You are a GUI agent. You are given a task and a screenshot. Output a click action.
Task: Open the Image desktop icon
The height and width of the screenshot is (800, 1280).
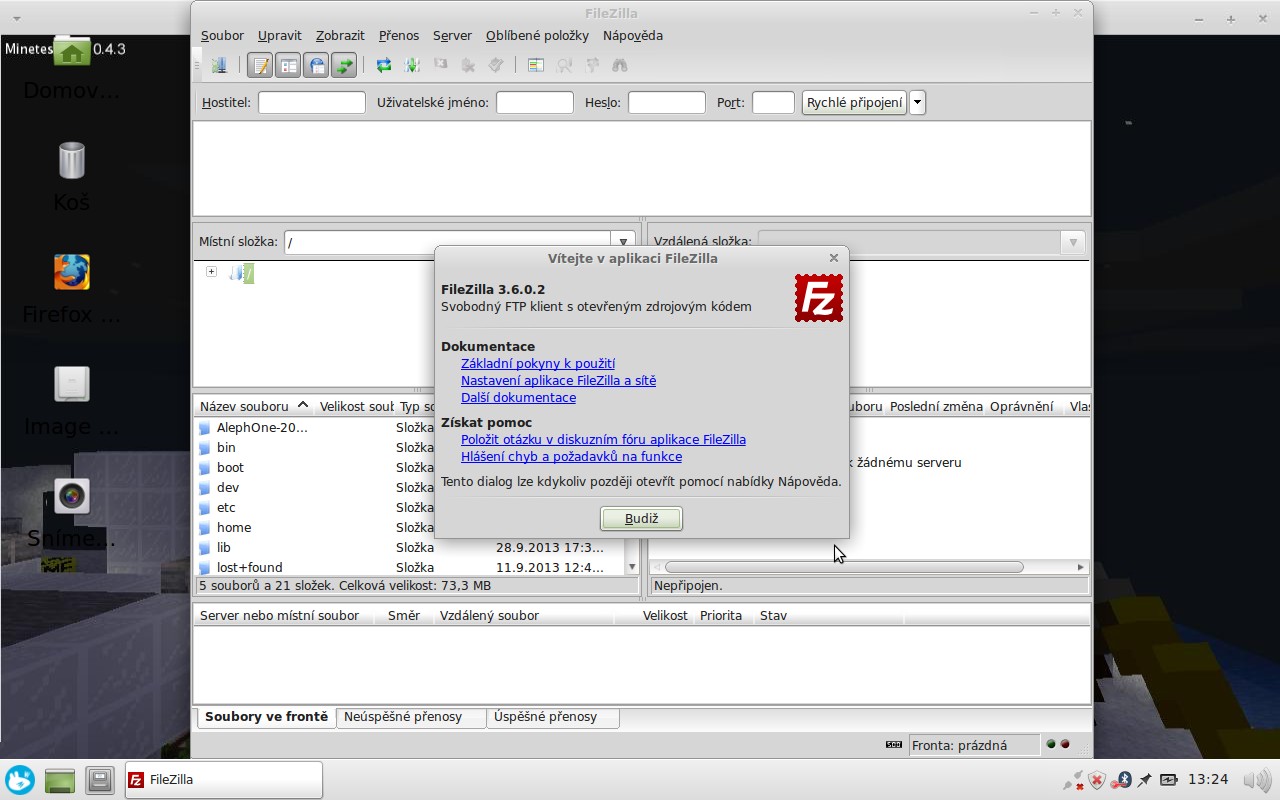(x=71, y=384)
